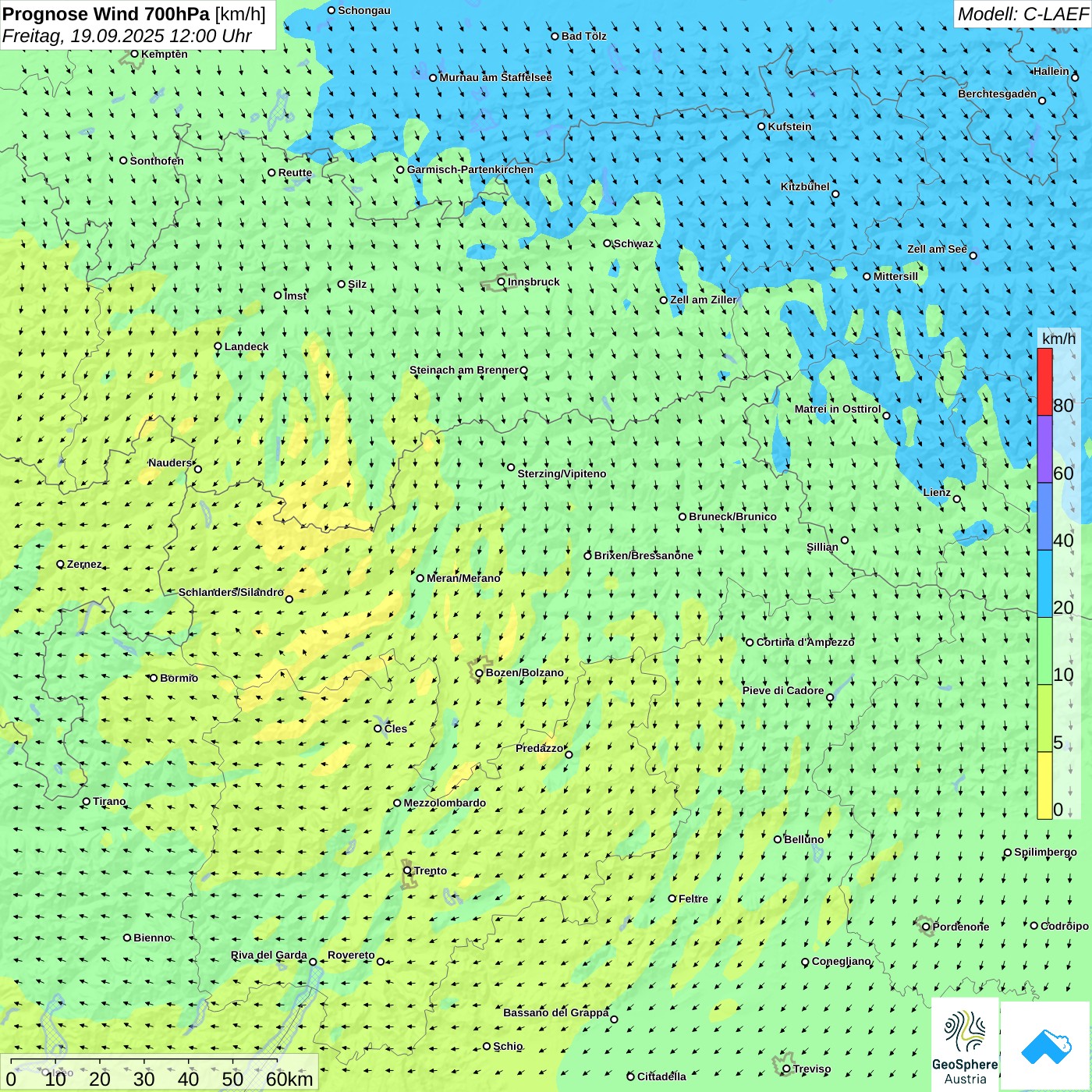
Task: Click the blue cloud logo icon
Action: [1045, 1045]
